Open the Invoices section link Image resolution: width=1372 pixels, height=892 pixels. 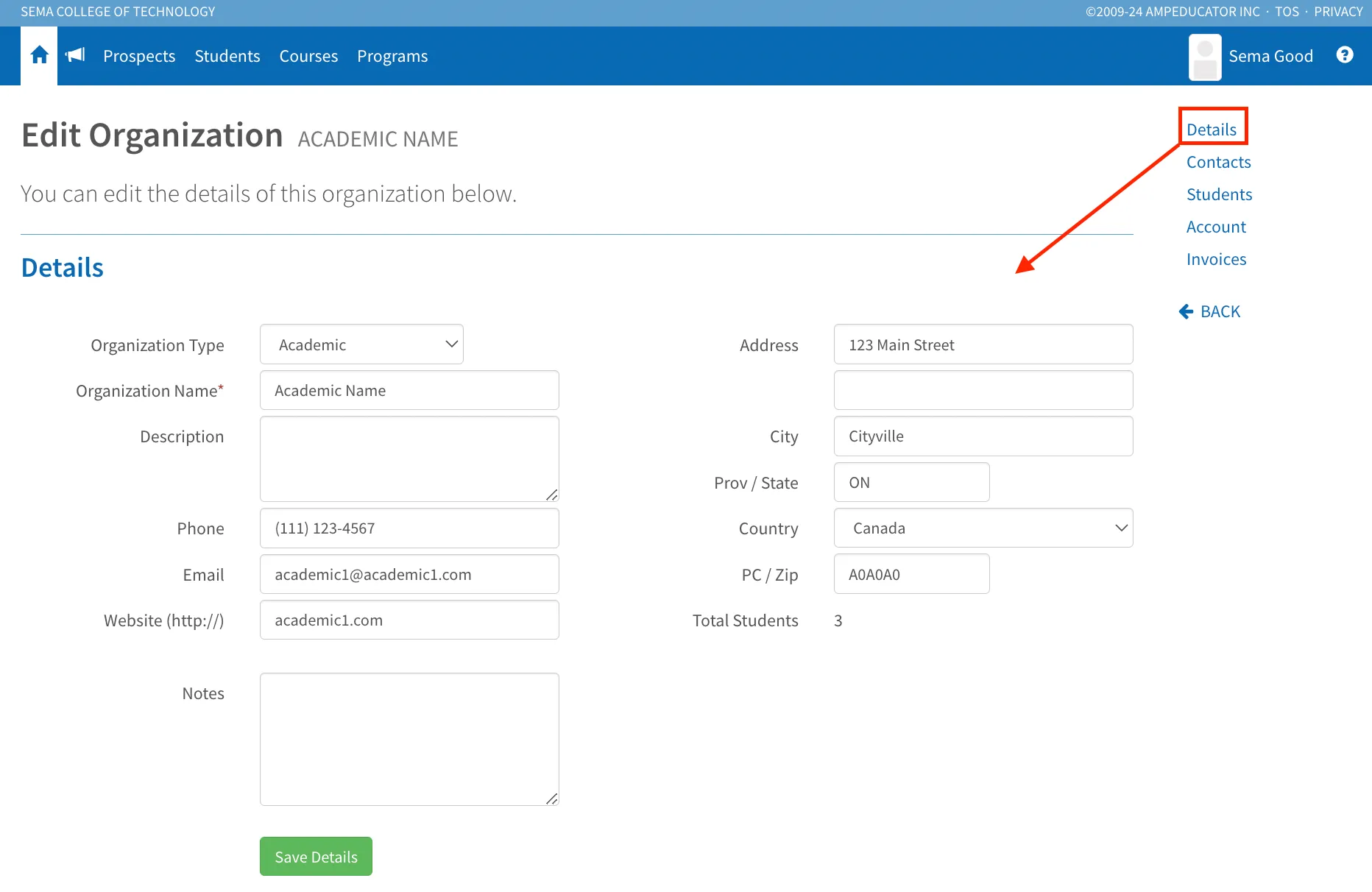point(1216,259)
